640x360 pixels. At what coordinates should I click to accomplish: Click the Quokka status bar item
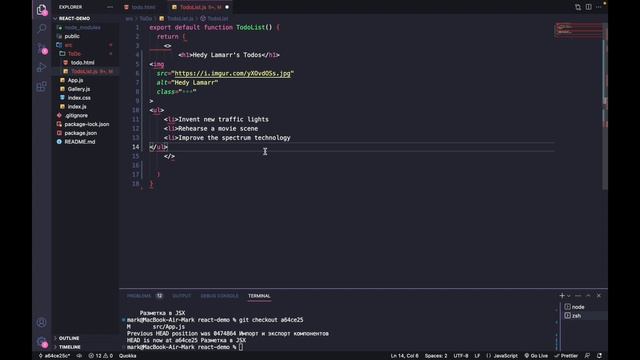(127, 356)
